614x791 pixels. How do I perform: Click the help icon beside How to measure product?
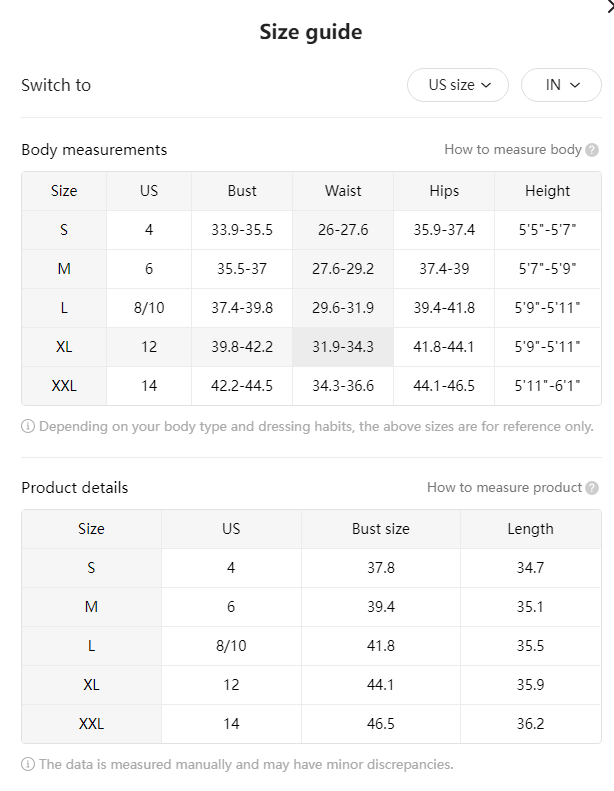pos(592,488)
